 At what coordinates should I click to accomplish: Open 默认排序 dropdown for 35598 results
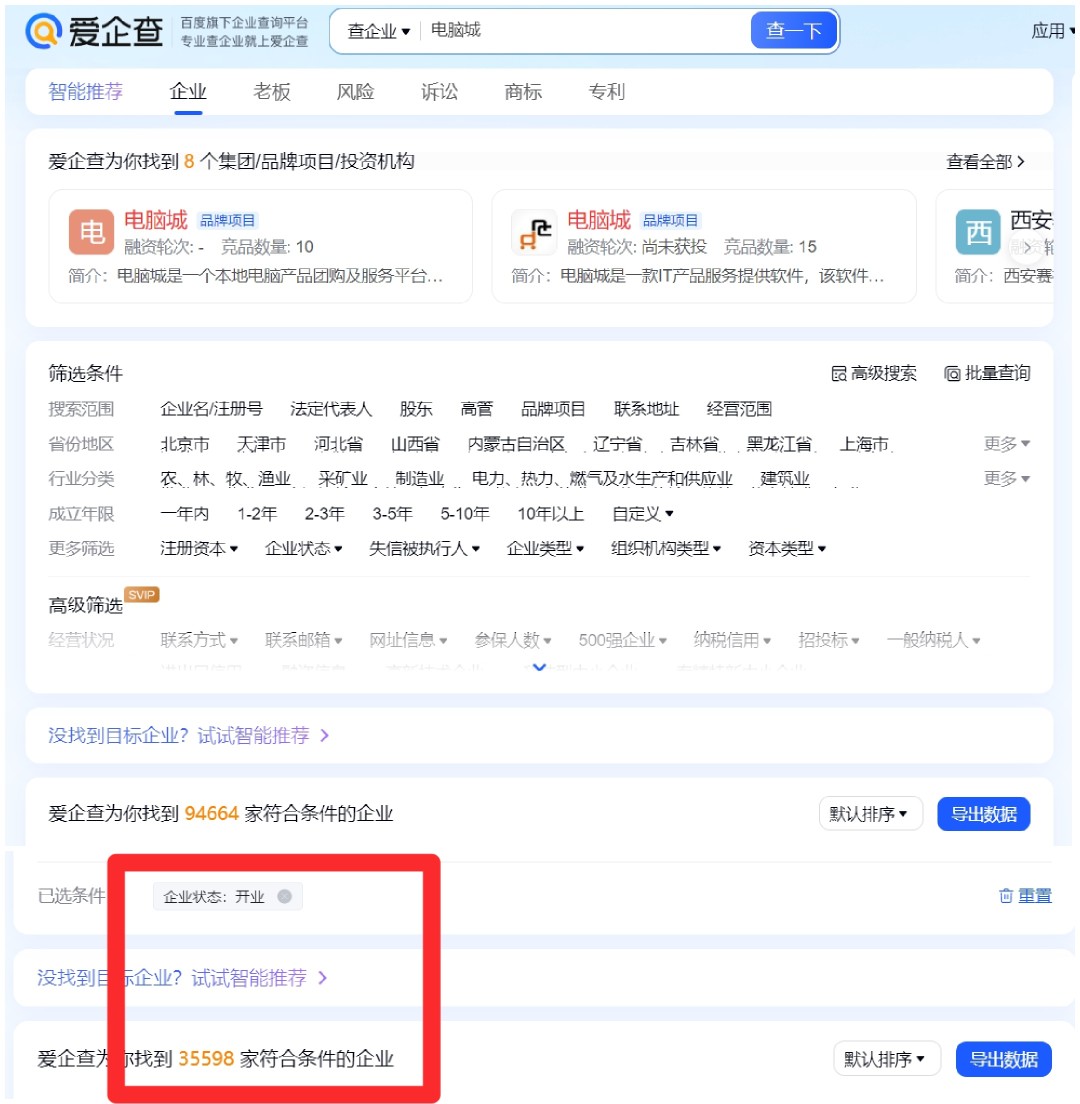(x=886, y=1059)
